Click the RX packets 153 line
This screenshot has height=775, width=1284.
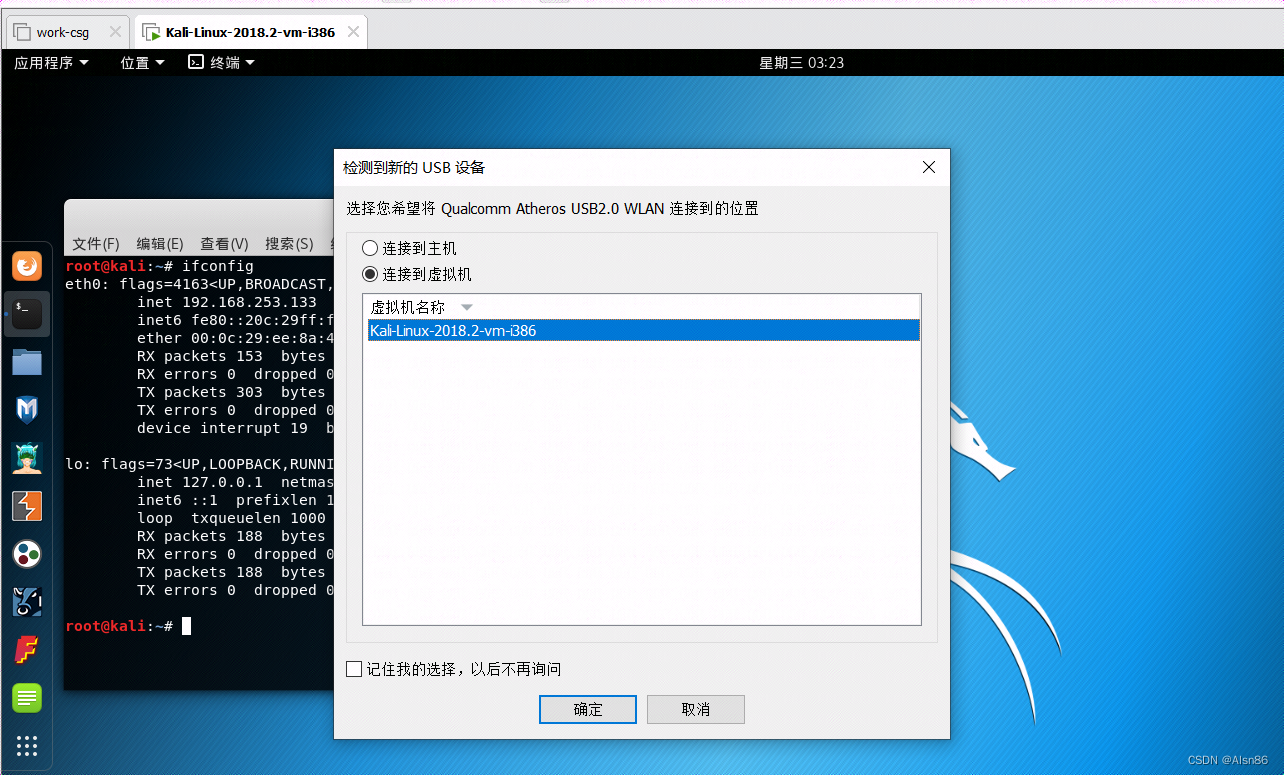[231, 356]
